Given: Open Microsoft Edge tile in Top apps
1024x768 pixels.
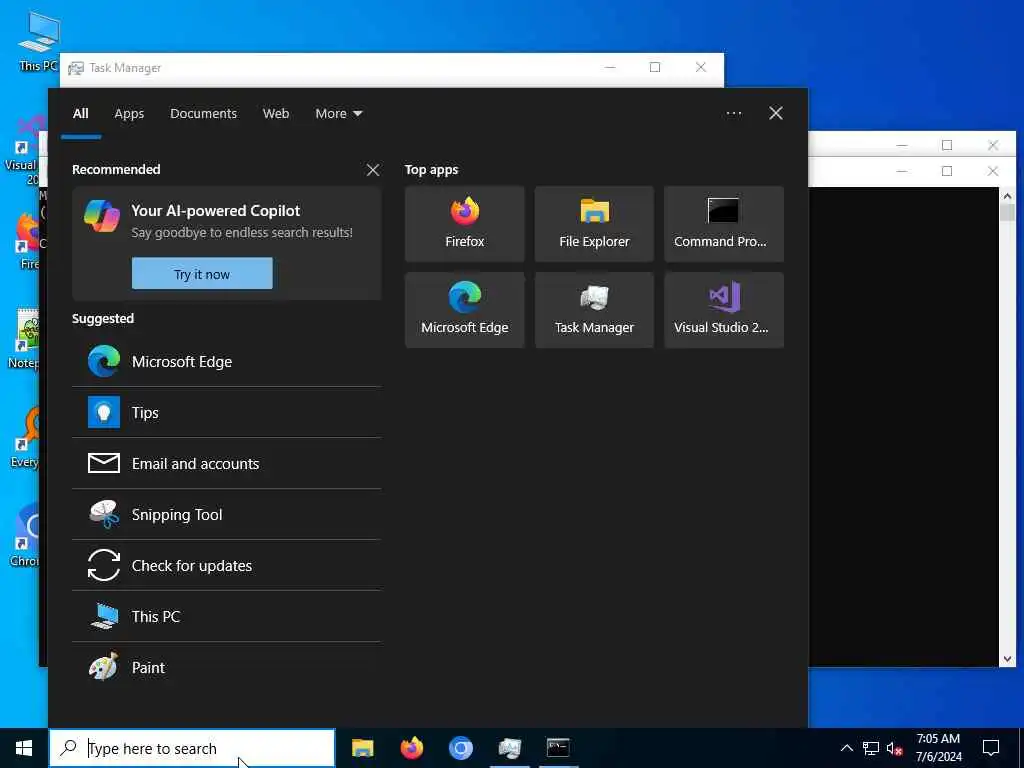Looking at the screenshot, I should [x=464, y=310].
